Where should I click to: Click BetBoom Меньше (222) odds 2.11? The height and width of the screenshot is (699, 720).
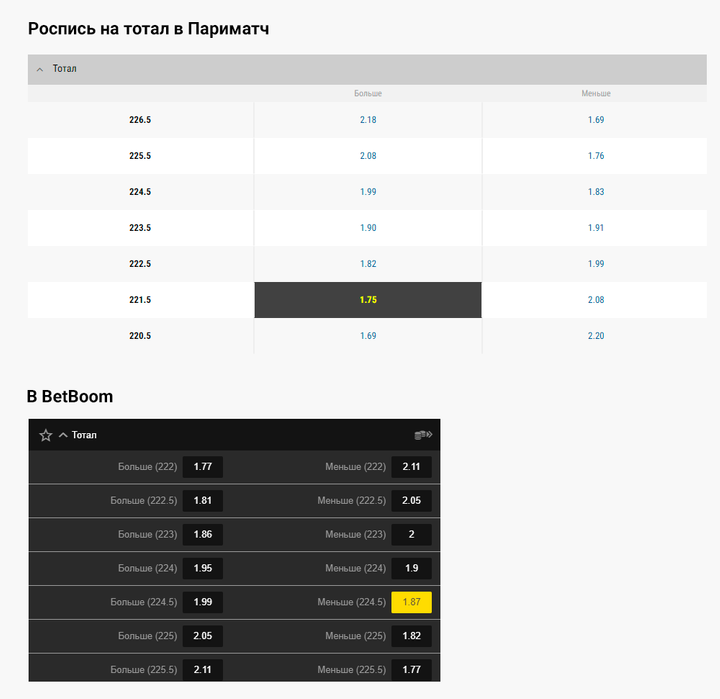point(411,467)
